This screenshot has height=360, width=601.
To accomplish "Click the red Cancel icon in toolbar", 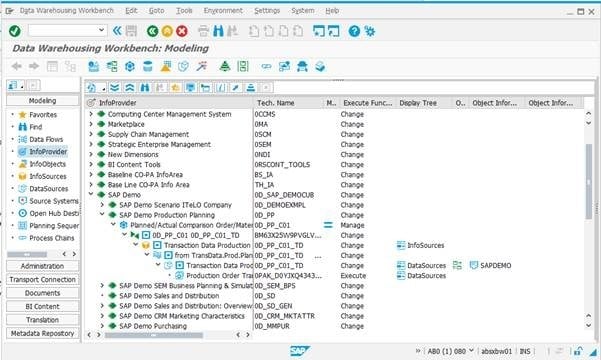I will pos(182,31).
